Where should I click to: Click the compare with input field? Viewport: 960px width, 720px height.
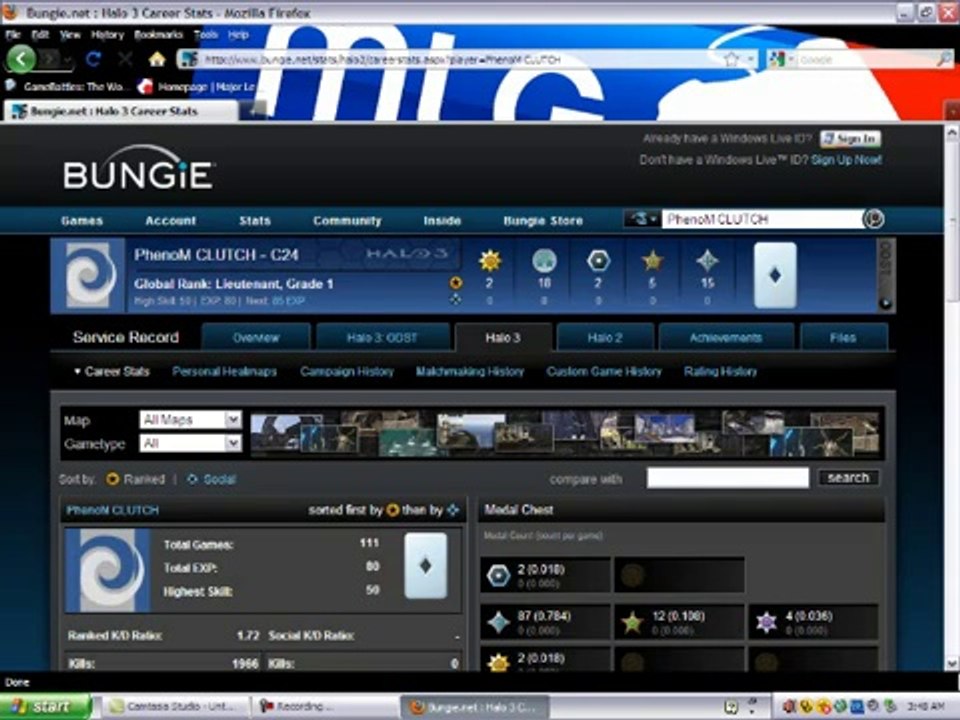[x=727, y=478]
